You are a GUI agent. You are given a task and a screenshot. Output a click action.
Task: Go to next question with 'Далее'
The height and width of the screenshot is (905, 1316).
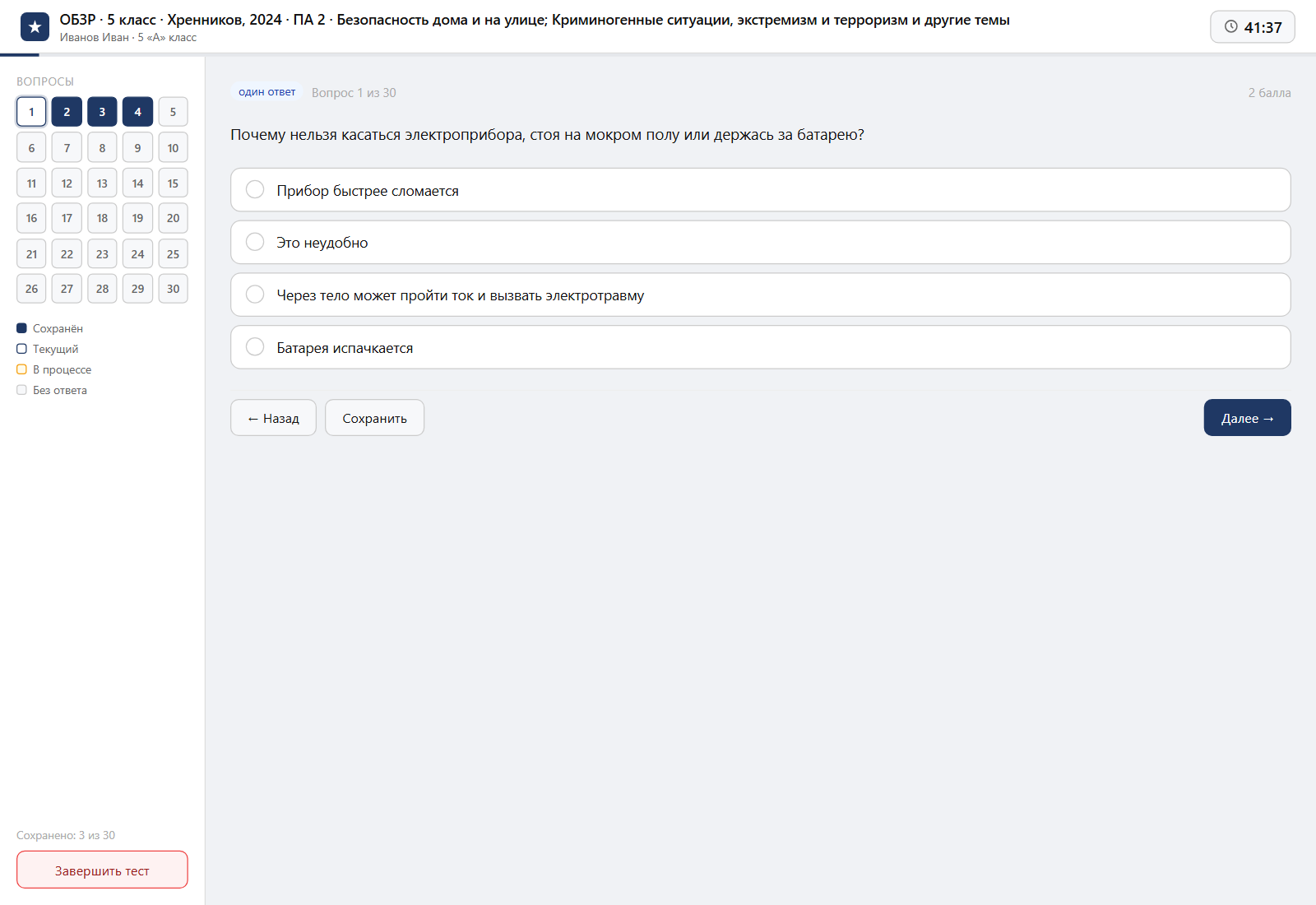[x=1247, y=418]
